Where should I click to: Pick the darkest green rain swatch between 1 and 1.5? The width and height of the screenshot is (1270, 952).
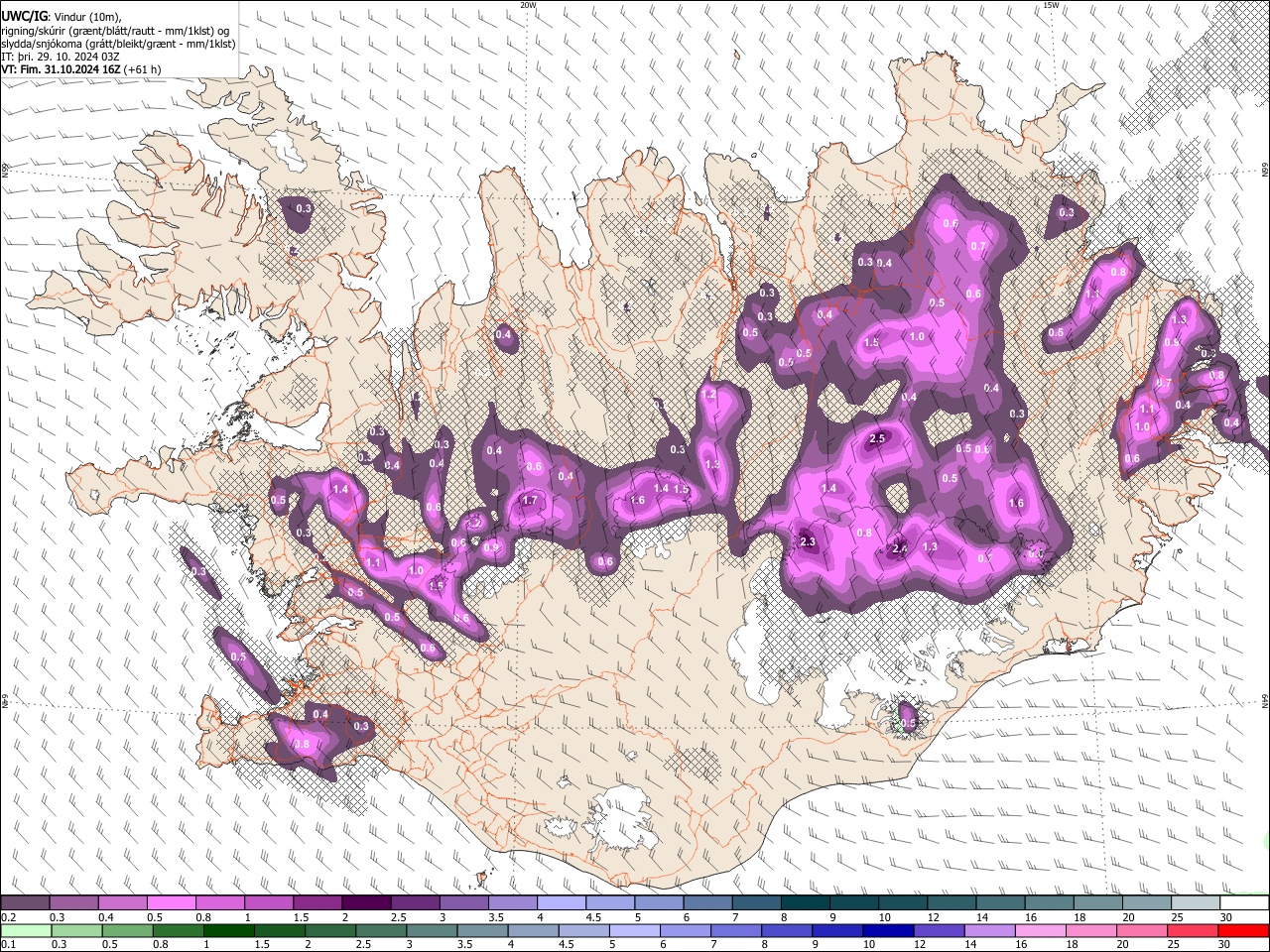point(230,931)
